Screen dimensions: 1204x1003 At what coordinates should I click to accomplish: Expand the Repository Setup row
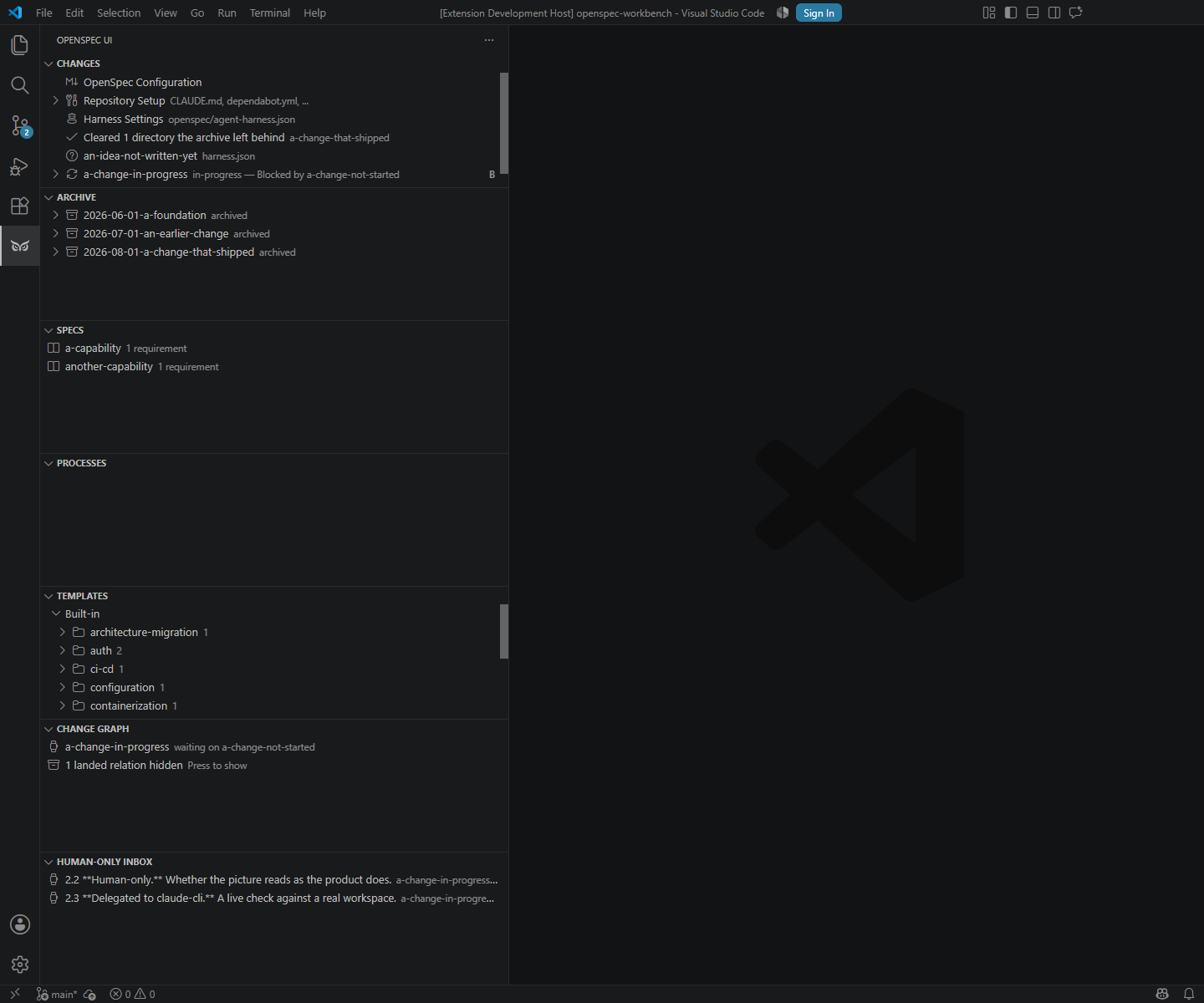click(56, 101)
